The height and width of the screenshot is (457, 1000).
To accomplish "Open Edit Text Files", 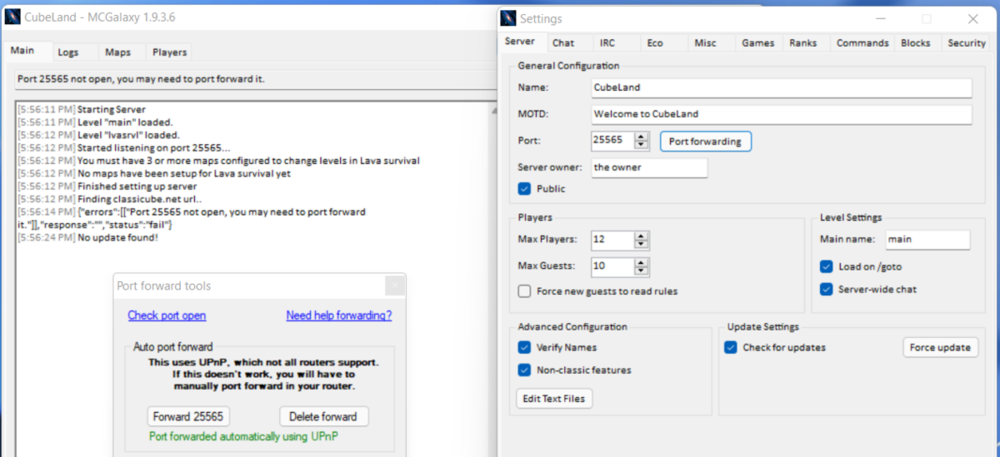I will 554,398.
